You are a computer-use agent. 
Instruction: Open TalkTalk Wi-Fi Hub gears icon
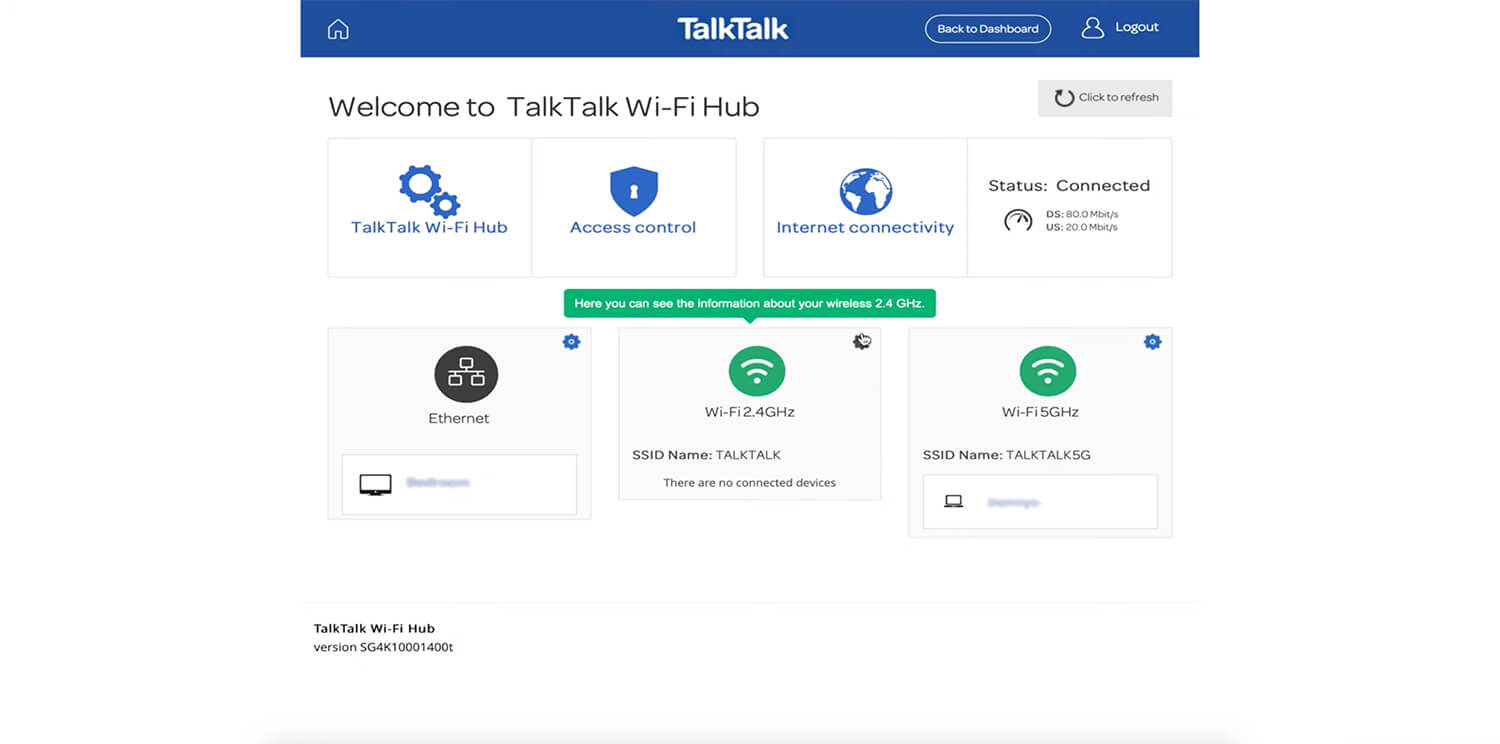coord(429,191)
